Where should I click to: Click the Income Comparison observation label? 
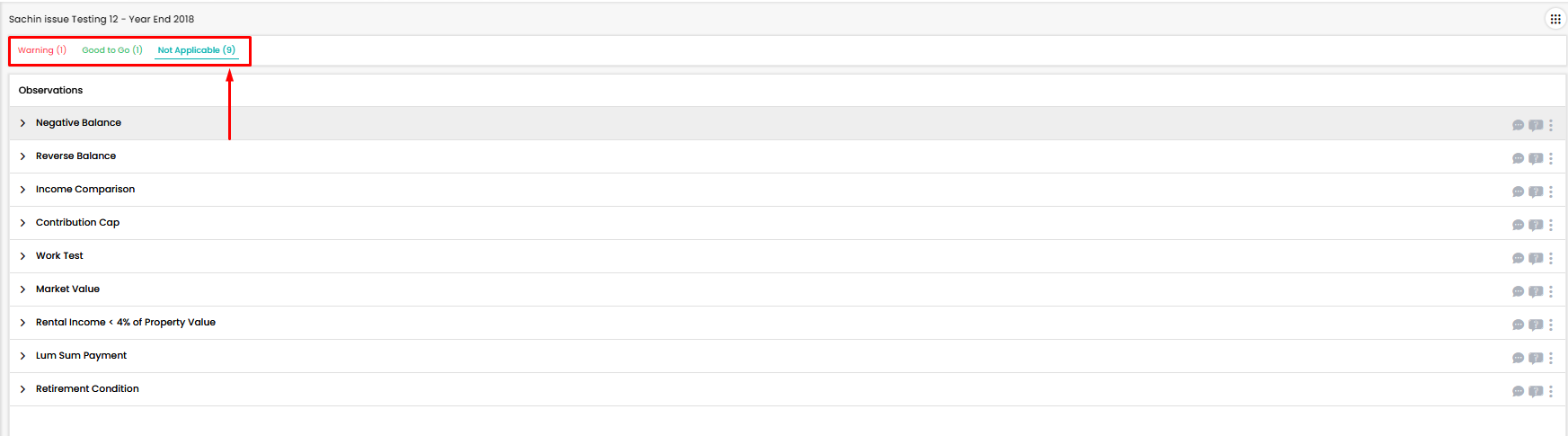85,190
